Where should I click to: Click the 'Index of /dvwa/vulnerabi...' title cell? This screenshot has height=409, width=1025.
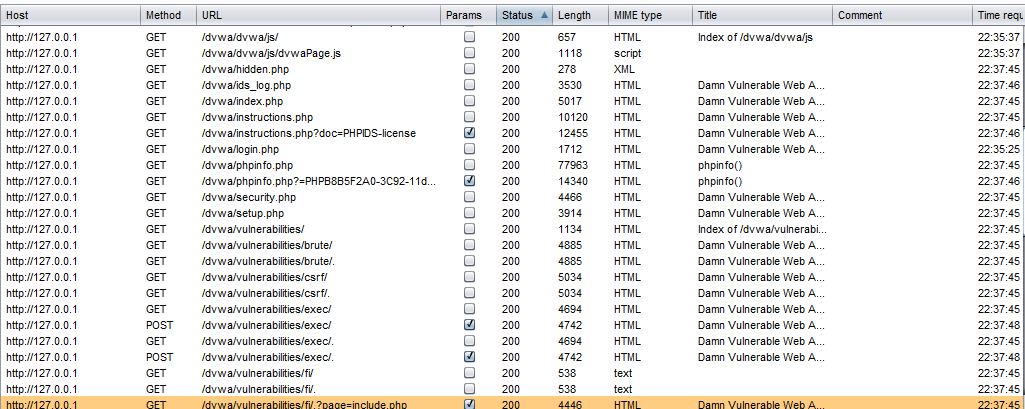coord(762,229)
